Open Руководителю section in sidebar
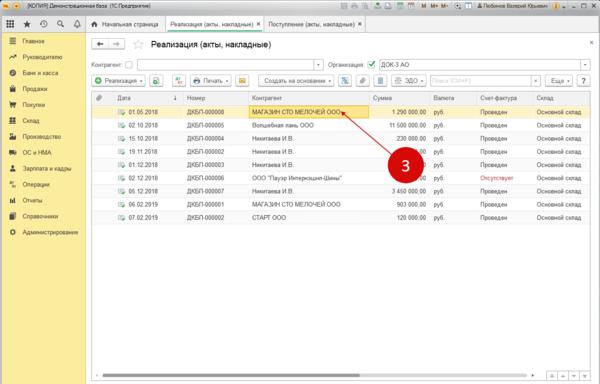This screenshot has width=600, height=384. 42,57
